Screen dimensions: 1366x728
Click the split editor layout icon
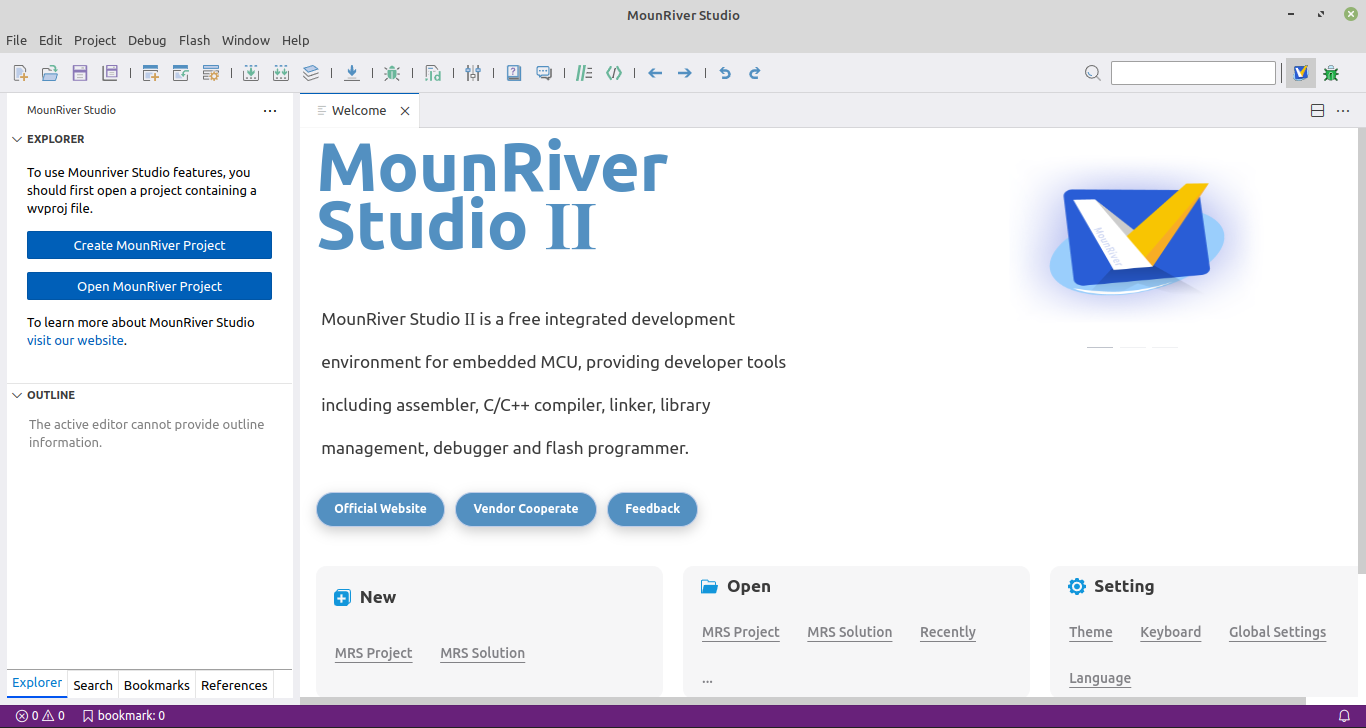click(1318, 111)
